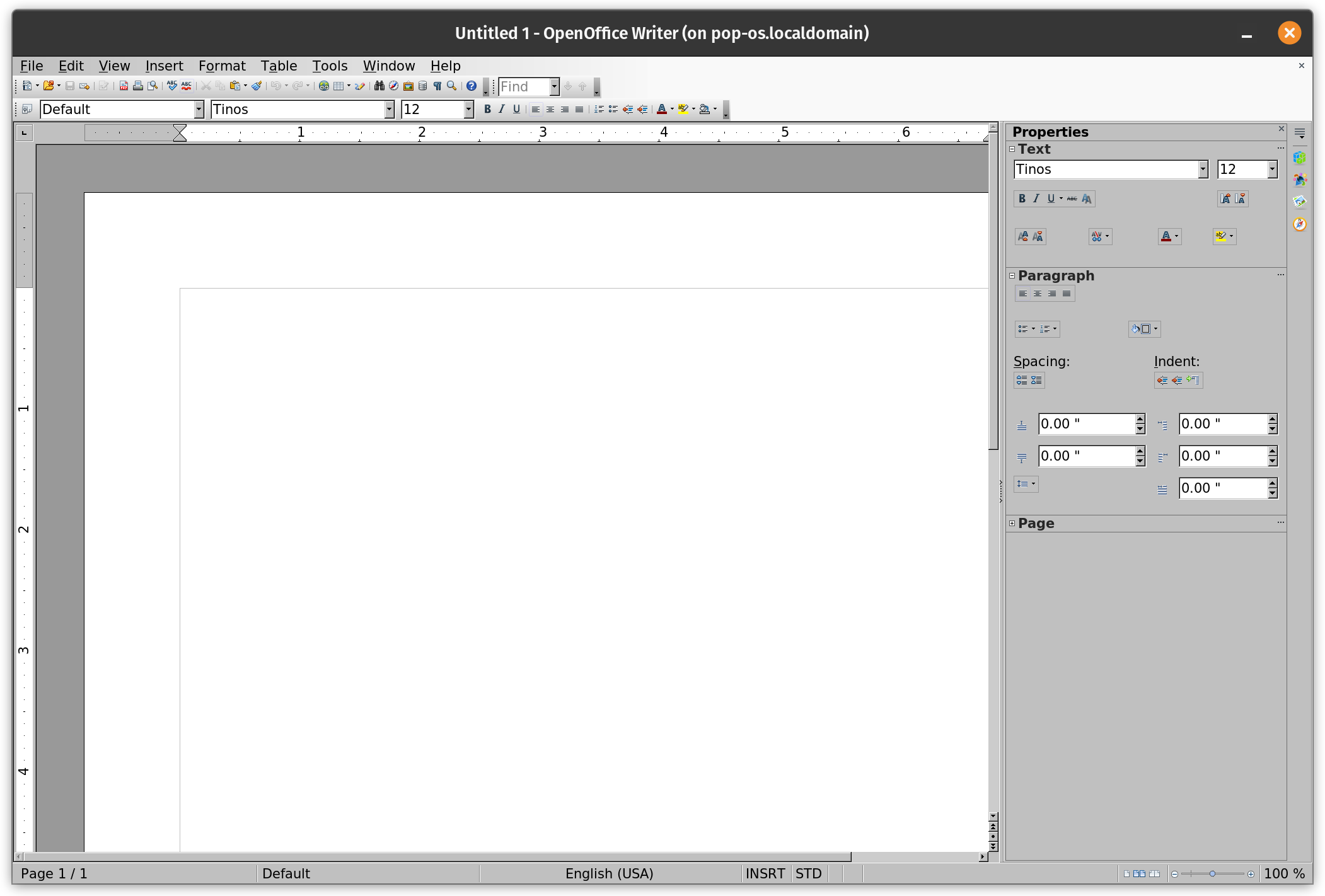Screen dimensions: 1325x896
Task: Collapse the Text properties section
Action: pyautogui.click(x=1013, y=149)
